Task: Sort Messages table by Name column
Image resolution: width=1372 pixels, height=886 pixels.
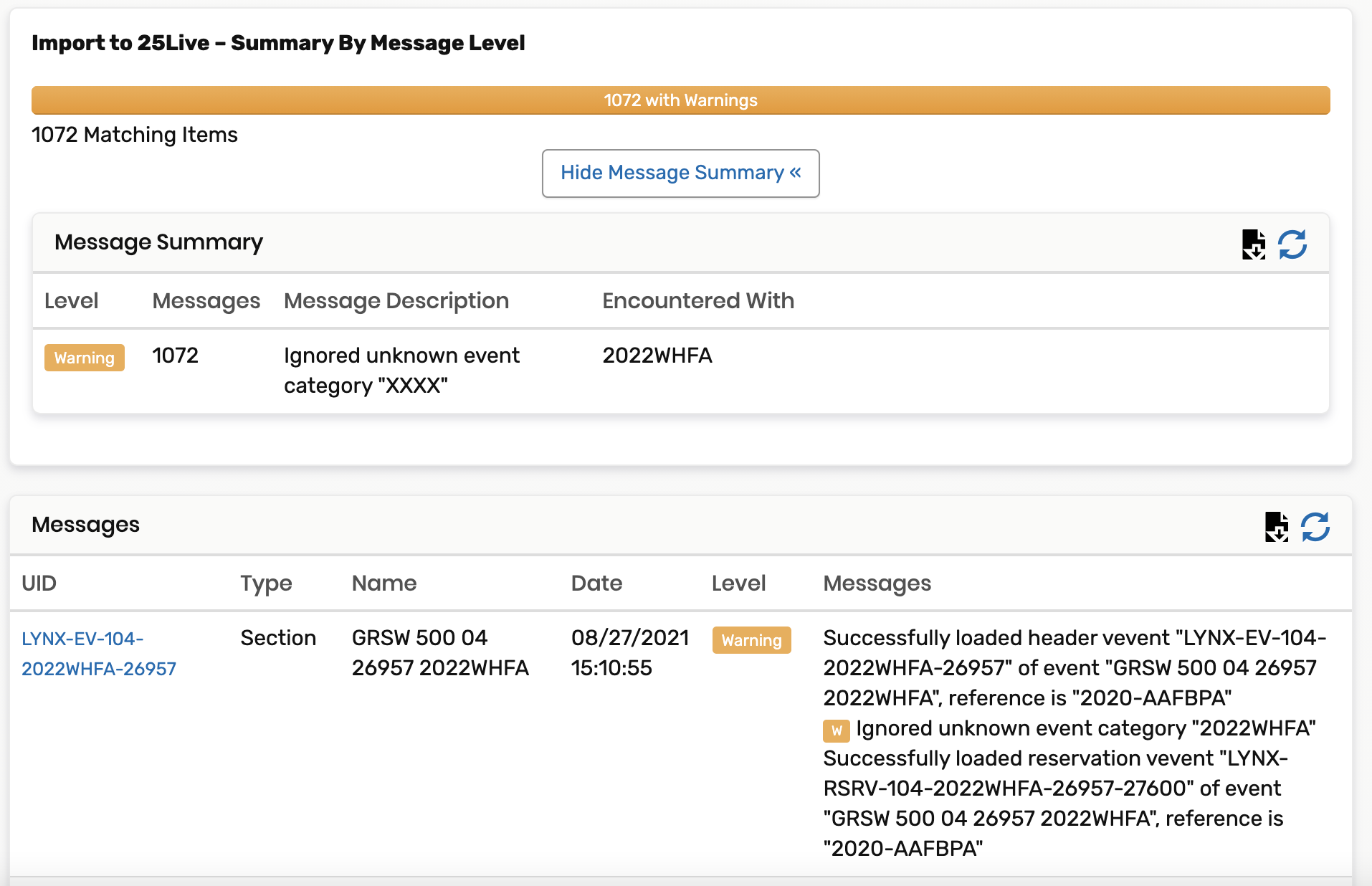Action: coord(384,583)
